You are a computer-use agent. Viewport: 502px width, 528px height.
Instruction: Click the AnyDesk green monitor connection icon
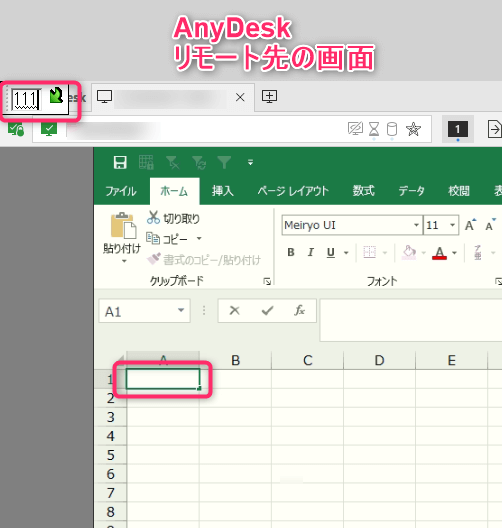pos(49,129)
